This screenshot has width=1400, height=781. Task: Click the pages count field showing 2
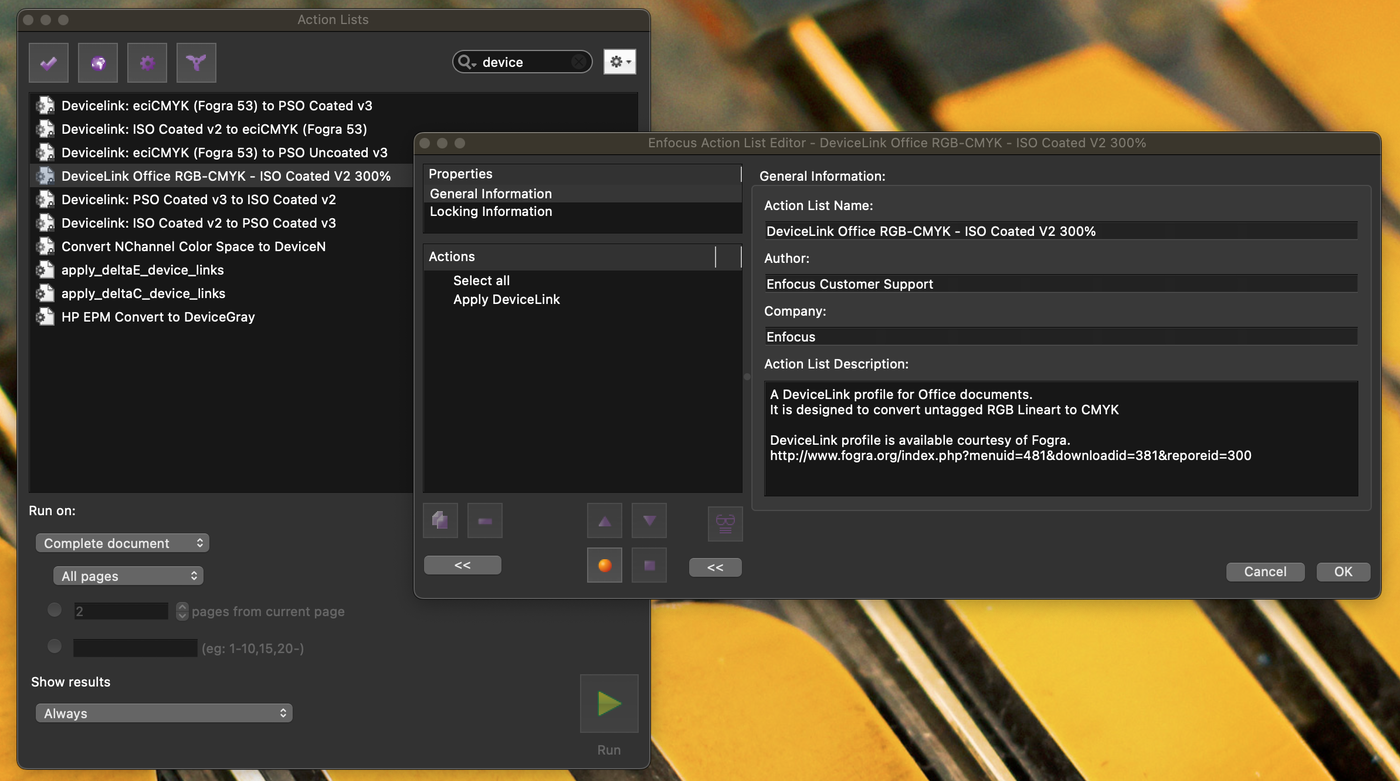point(121,611)
